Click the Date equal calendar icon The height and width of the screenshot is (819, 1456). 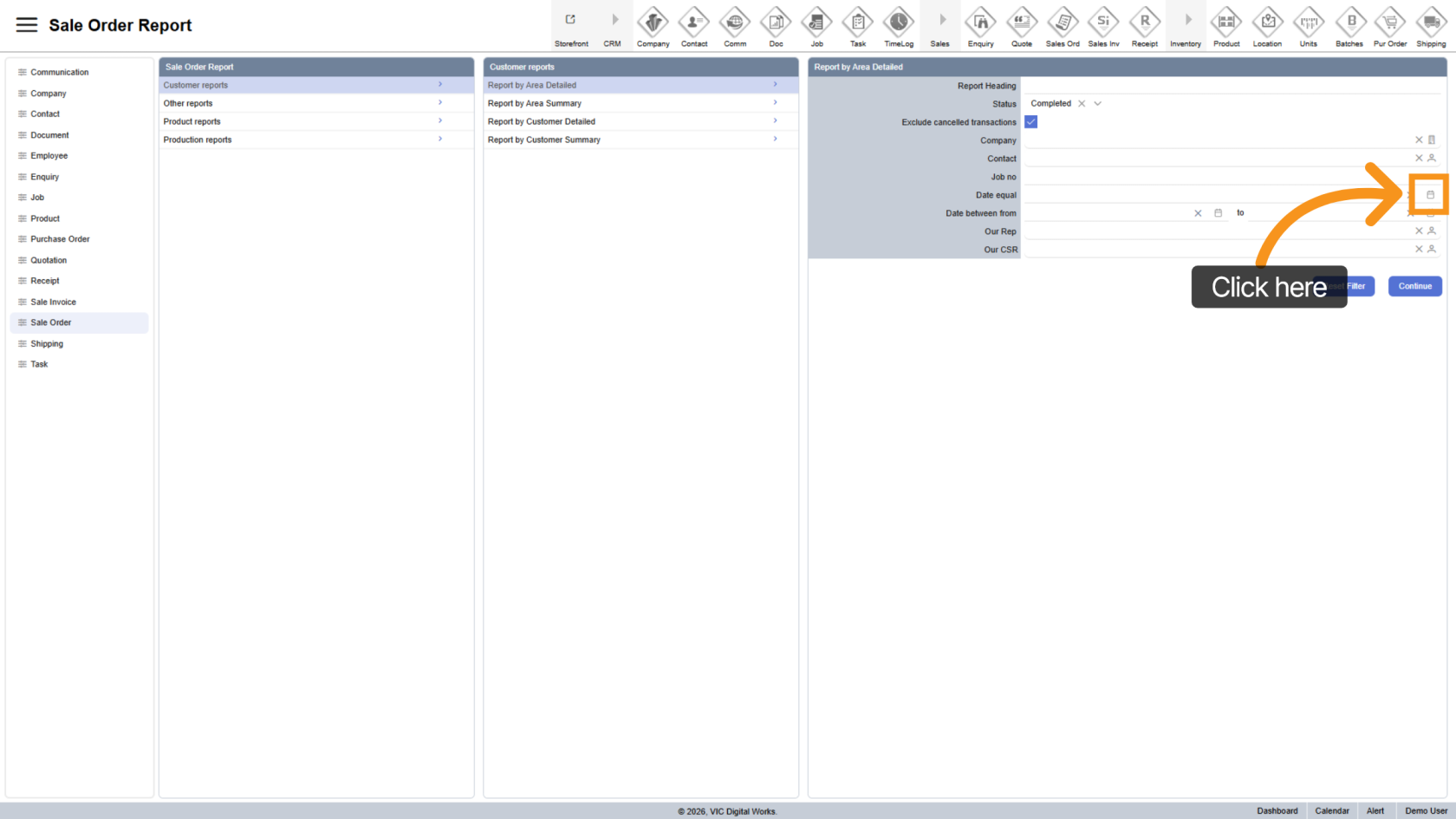point(1430,195)
